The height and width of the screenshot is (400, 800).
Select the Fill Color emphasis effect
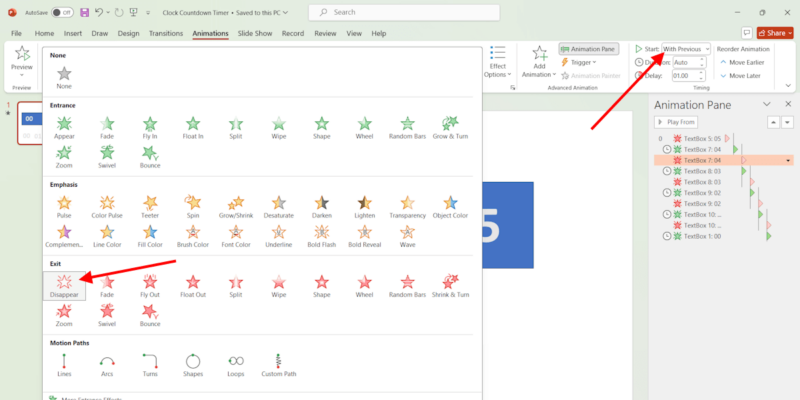[150, 236]
